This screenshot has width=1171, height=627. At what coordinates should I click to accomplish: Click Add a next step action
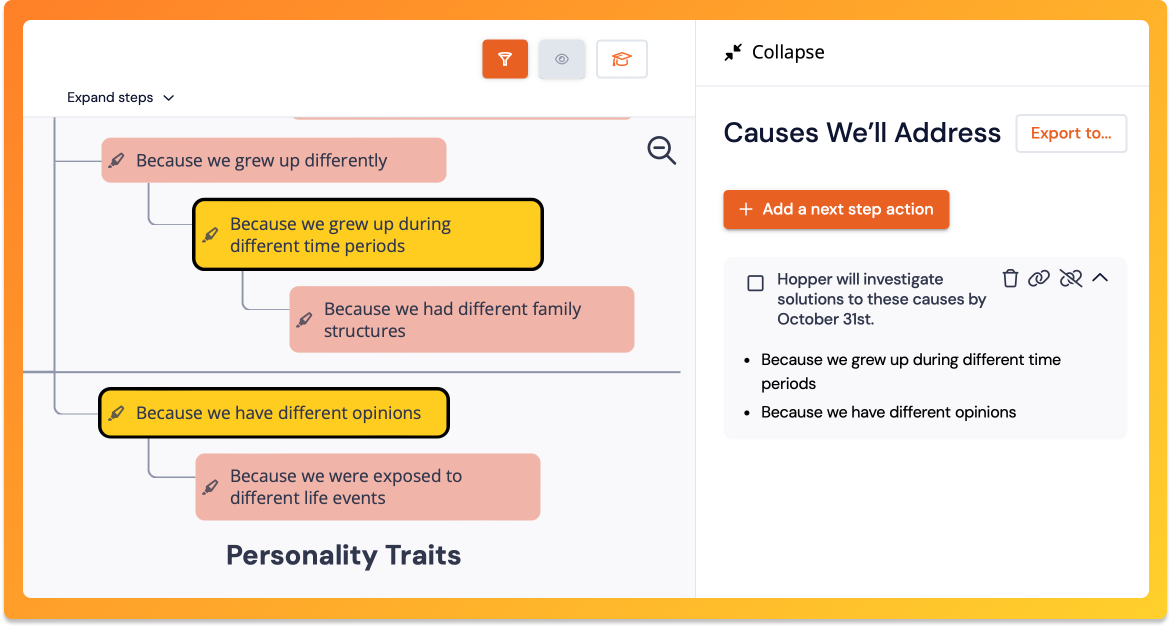point(836,210)
